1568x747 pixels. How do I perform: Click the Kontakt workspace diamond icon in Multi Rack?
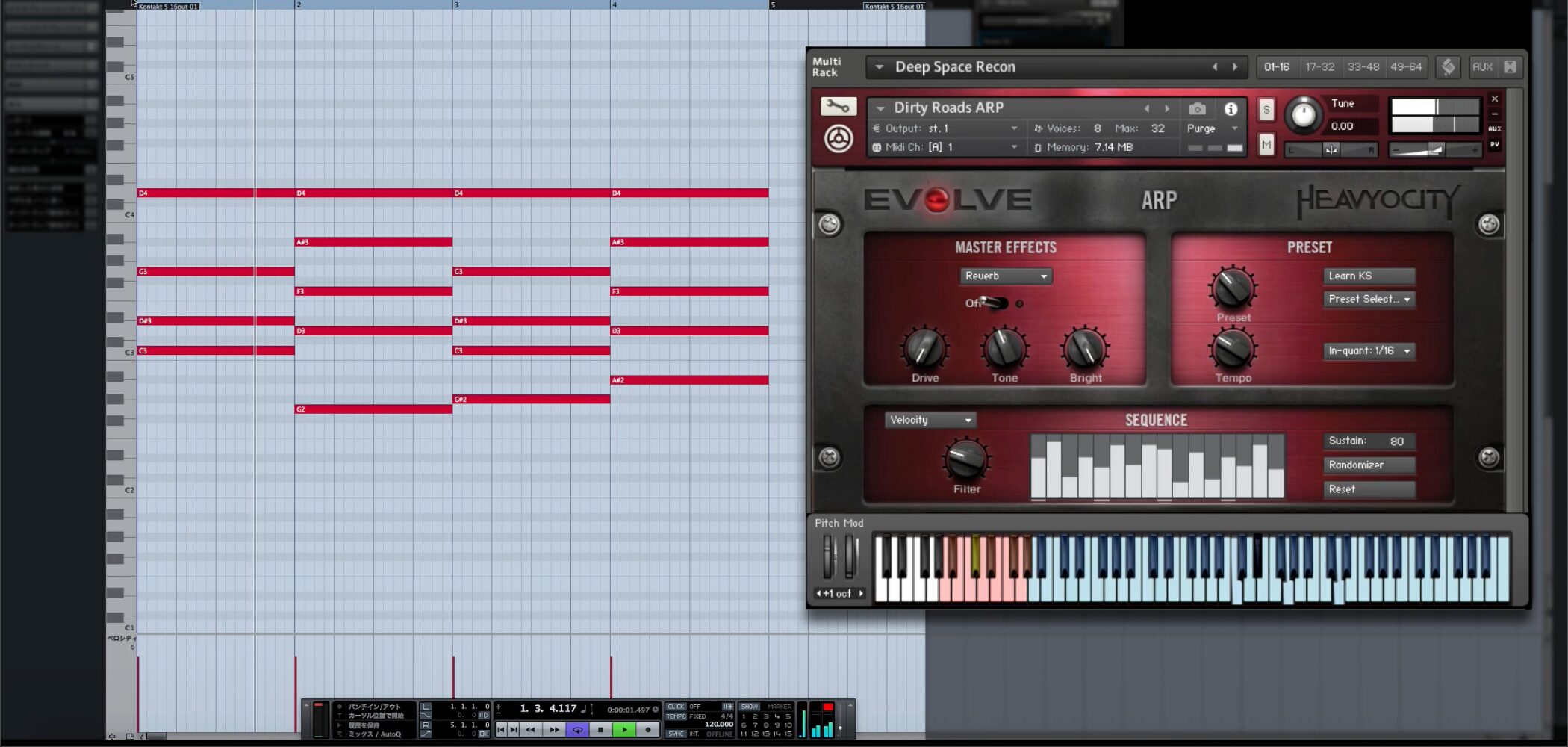point(1448,67)
